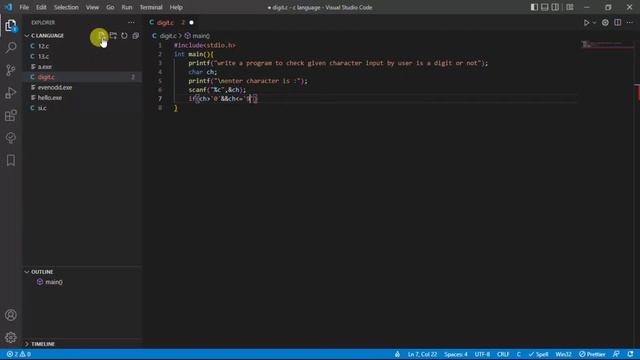The width and height of the screenshot is (640, 360).
Task: Toggle secondary side bar layout button
Action: point(555,7)
